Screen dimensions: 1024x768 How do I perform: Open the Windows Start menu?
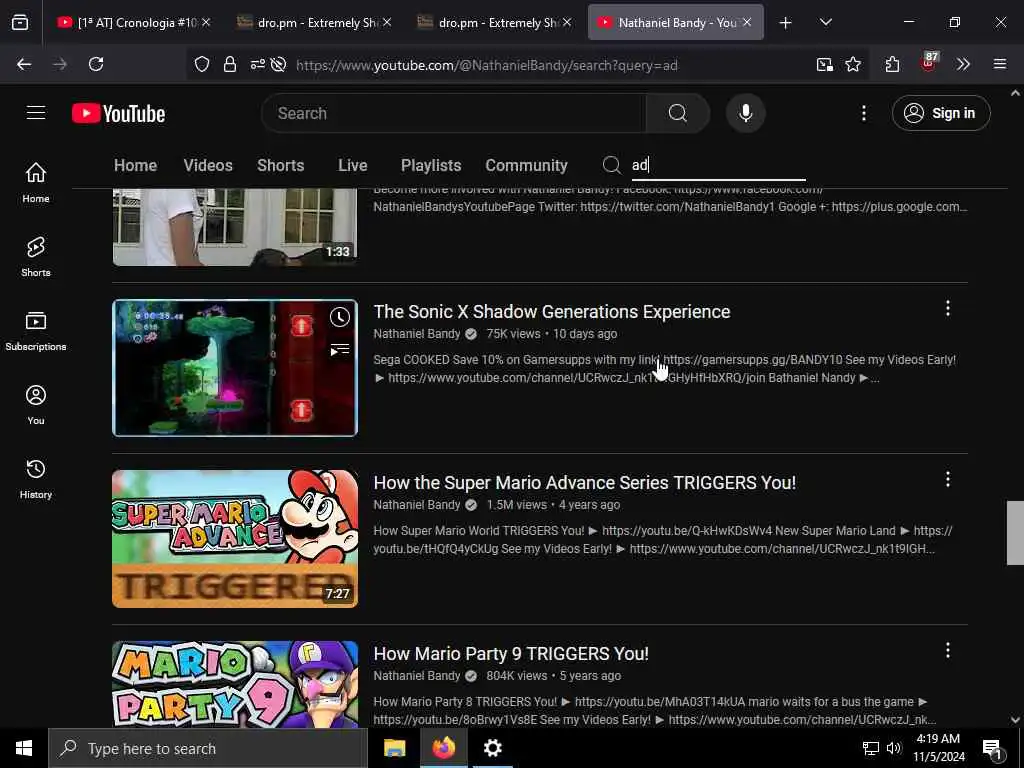click(x=24, y=748)
